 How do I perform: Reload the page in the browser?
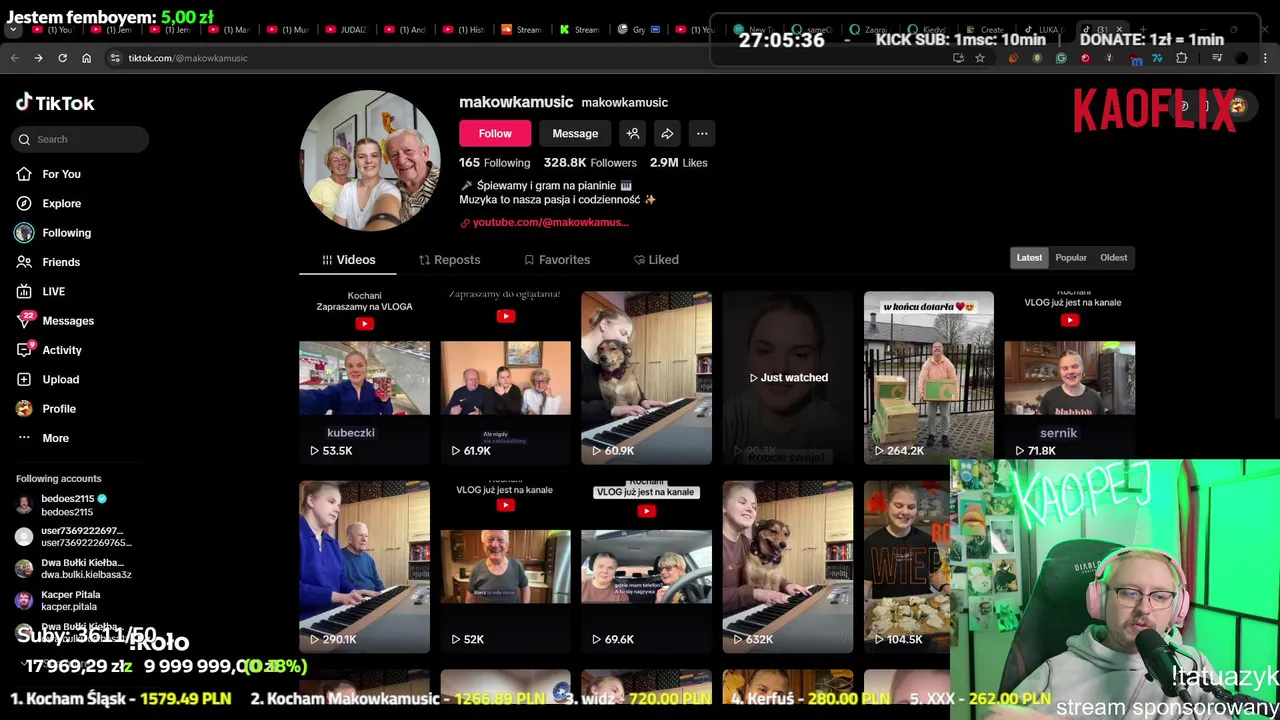click(62, 58)
